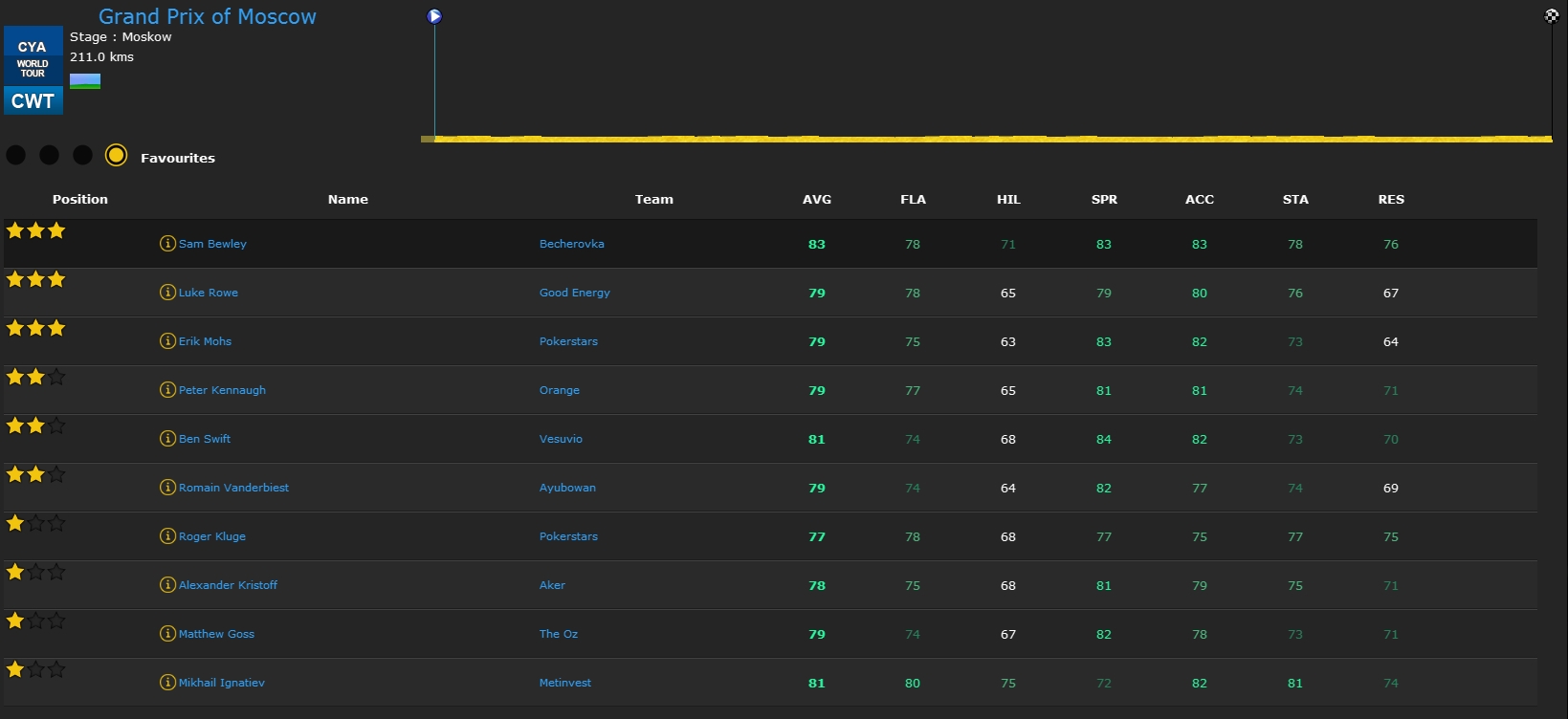The width and height of the screenshot is (1568, 719).
Task: Open the info icon beside Peter Kennaugh
Action: pyautogui.click(x=167, y=390)
